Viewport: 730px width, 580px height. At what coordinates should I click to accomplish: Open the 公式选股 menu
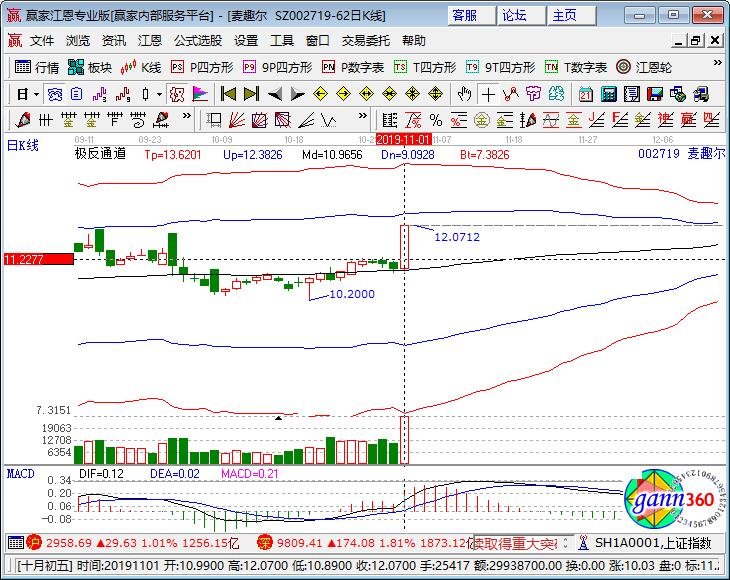click(x=198, y=41)
